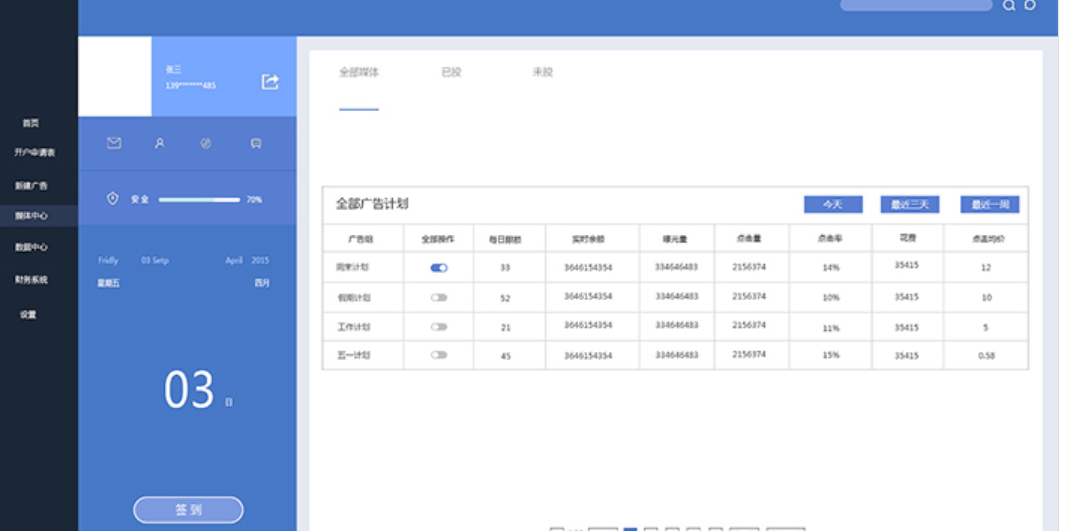Click the circle icon right of search

coord(1030,5)
